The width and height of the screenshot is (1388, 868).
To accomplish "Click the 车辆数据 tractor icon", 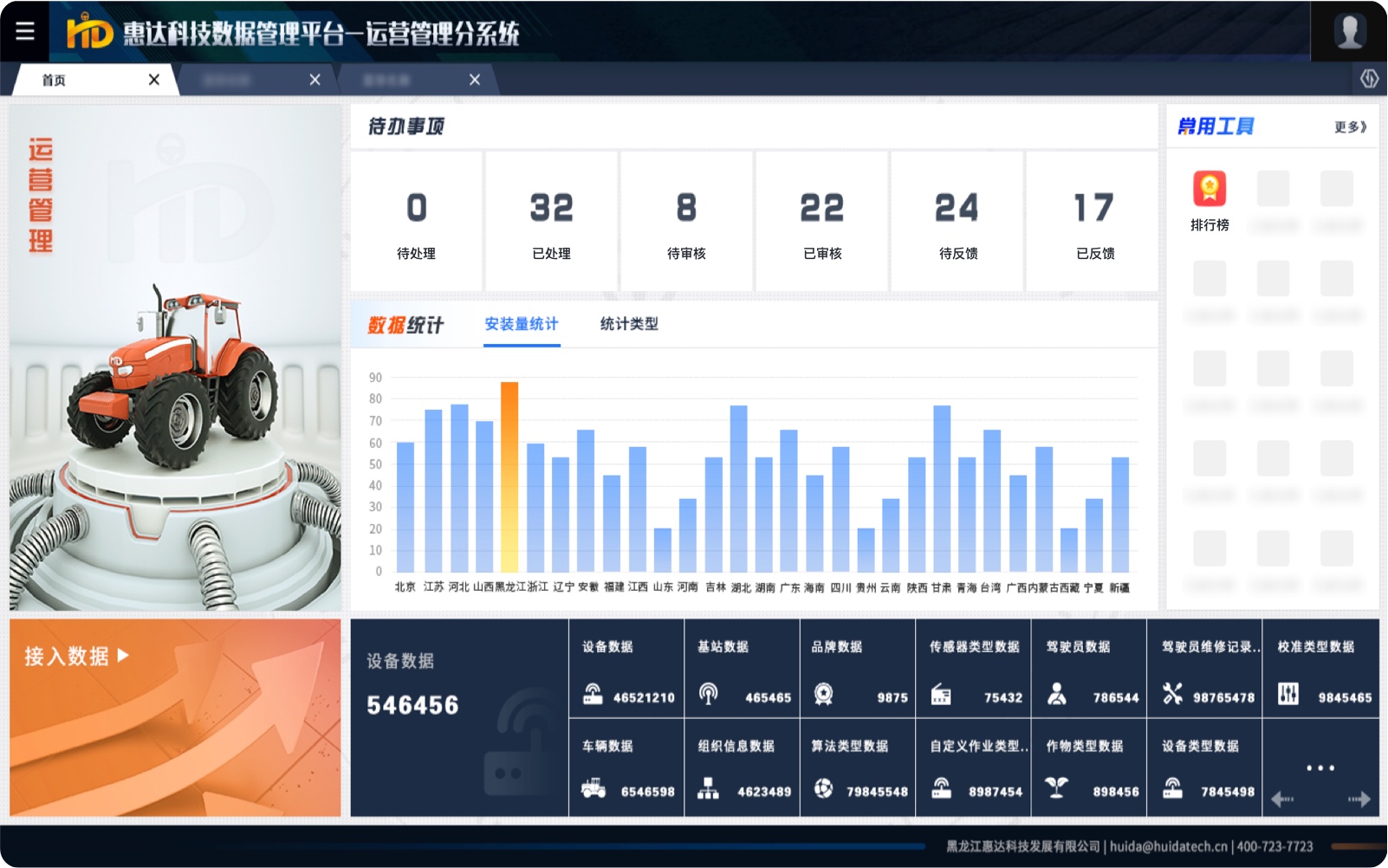I will [593, 788].
